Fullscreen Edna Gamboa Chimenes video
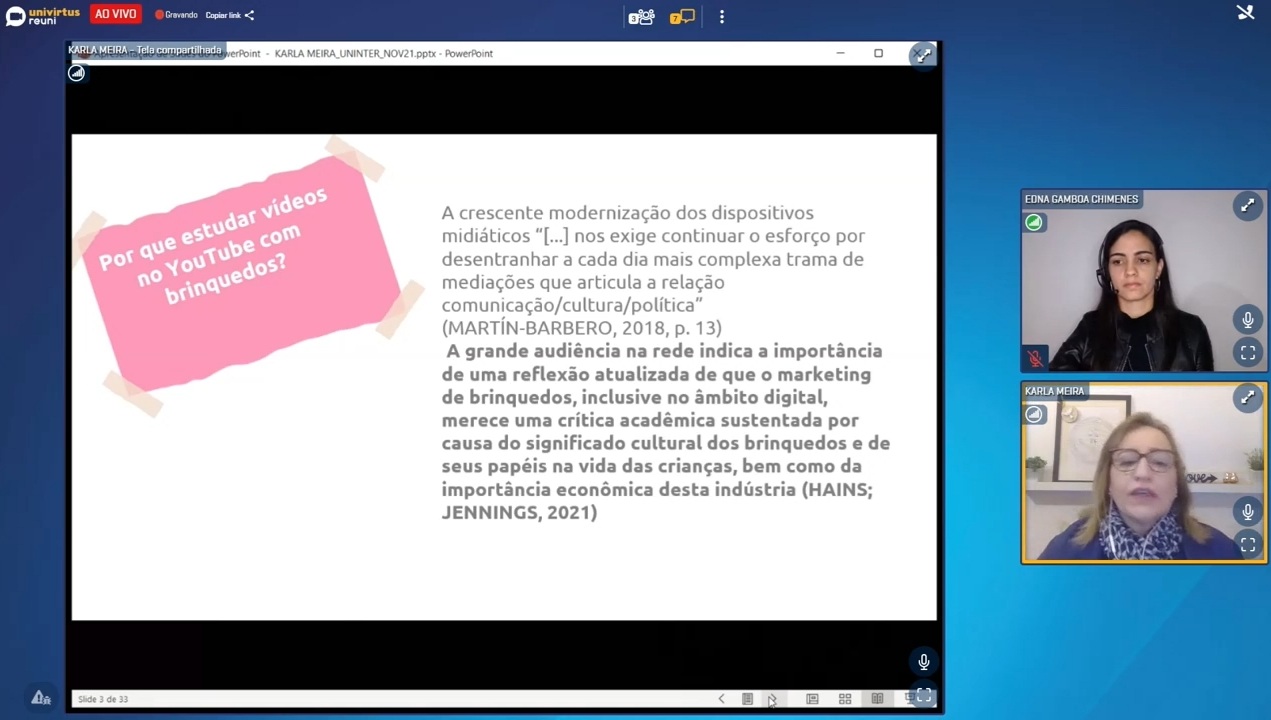The image size is (1271, 720). [1247, 353]
